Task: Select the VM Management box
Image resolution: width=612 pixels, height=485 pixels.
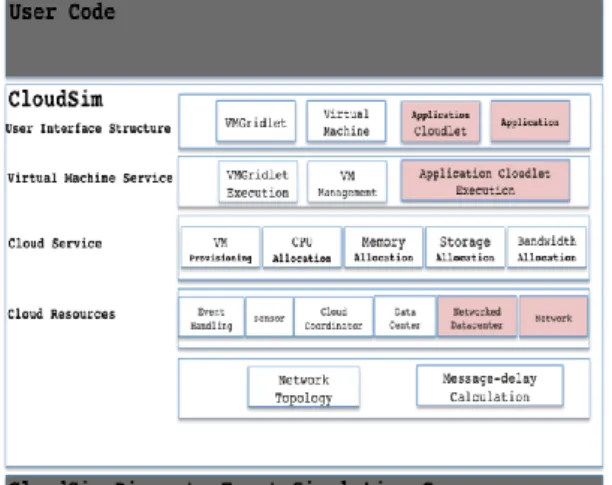Action: pyautogui.click(x=347, y=182)
